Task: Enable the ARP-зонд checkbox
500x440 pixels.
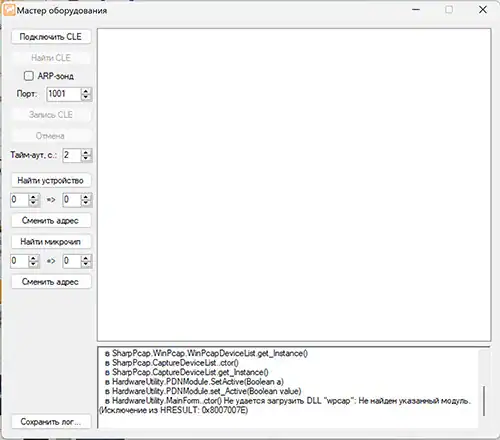Action: [29, 76]
